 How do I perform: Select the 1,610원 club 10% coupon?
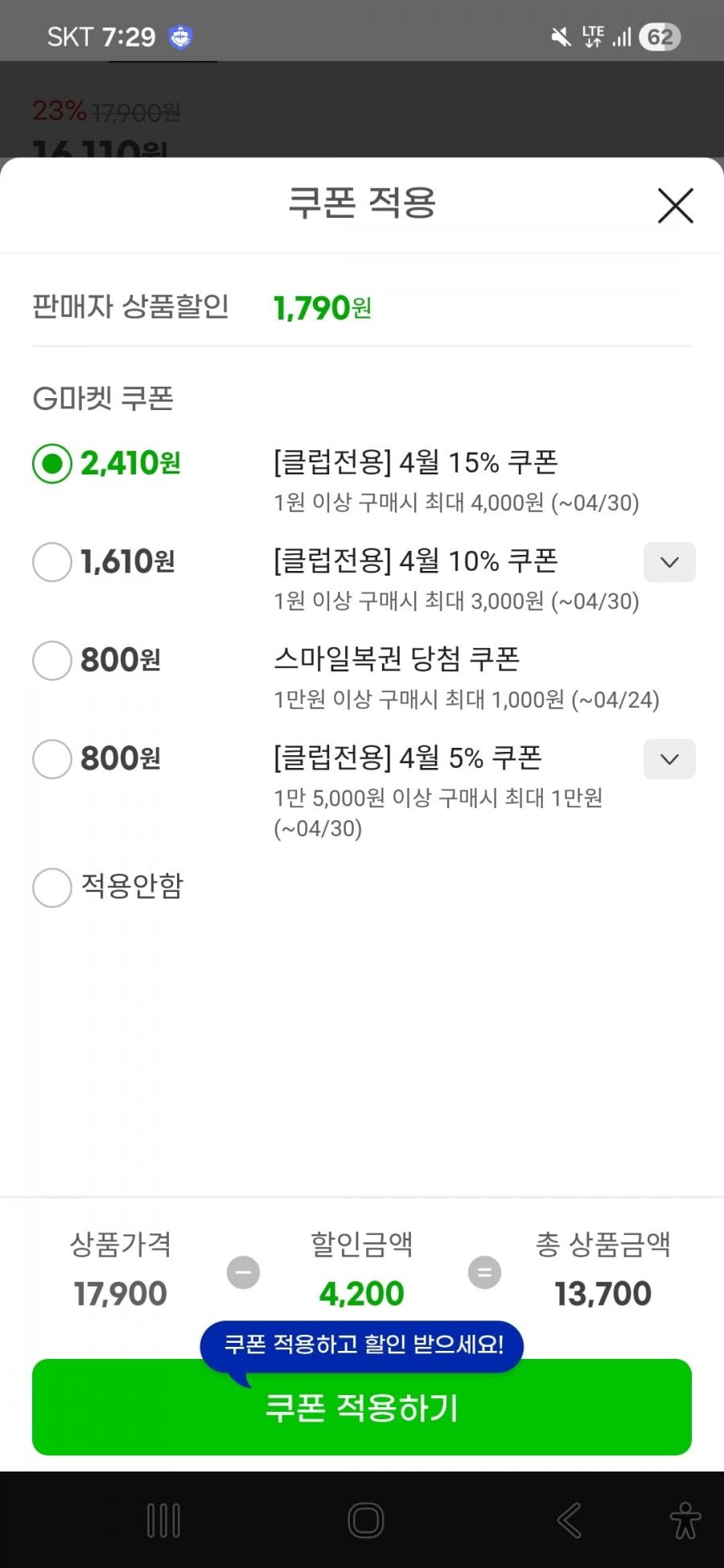52,562
